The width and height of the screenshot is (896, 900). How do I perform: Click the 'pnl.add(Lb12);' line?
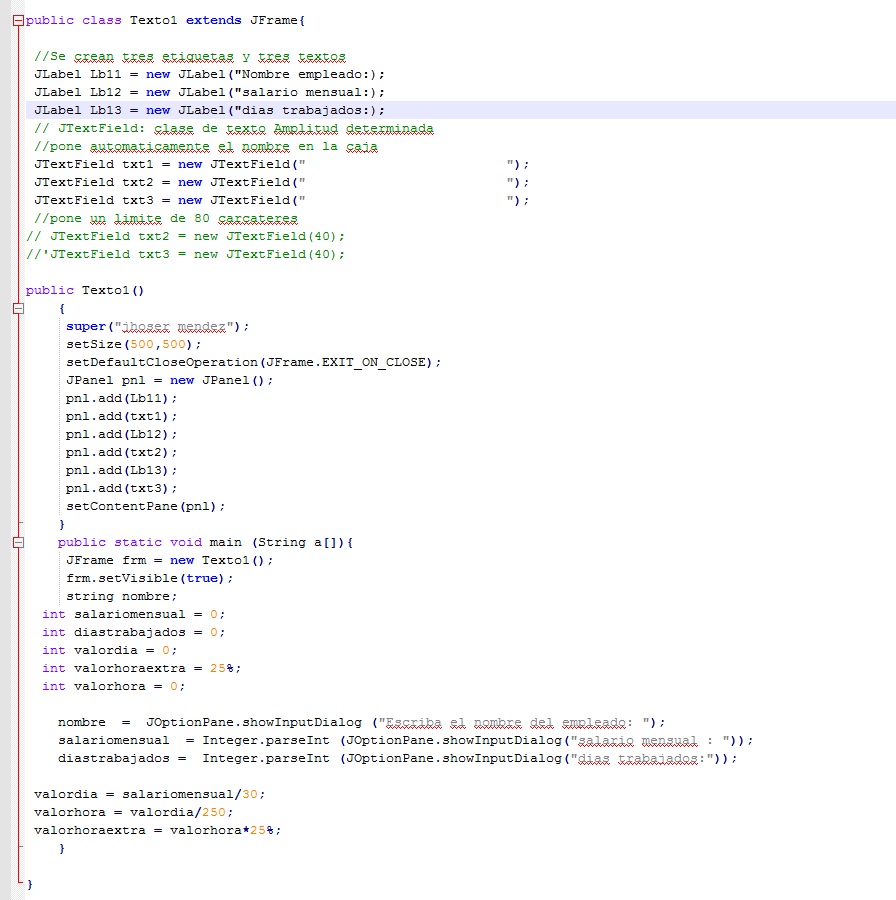[122, 435]
